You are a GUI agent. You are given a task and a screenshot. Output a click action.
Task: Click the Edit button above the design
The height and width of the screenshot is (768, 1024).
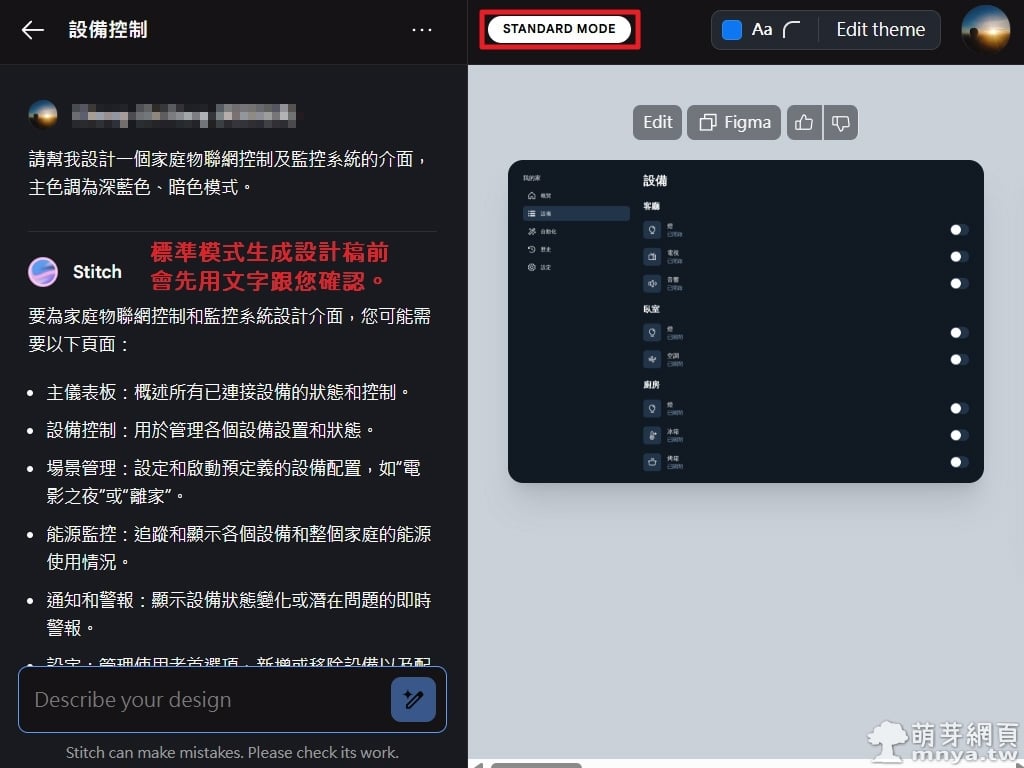coord(657,123)
